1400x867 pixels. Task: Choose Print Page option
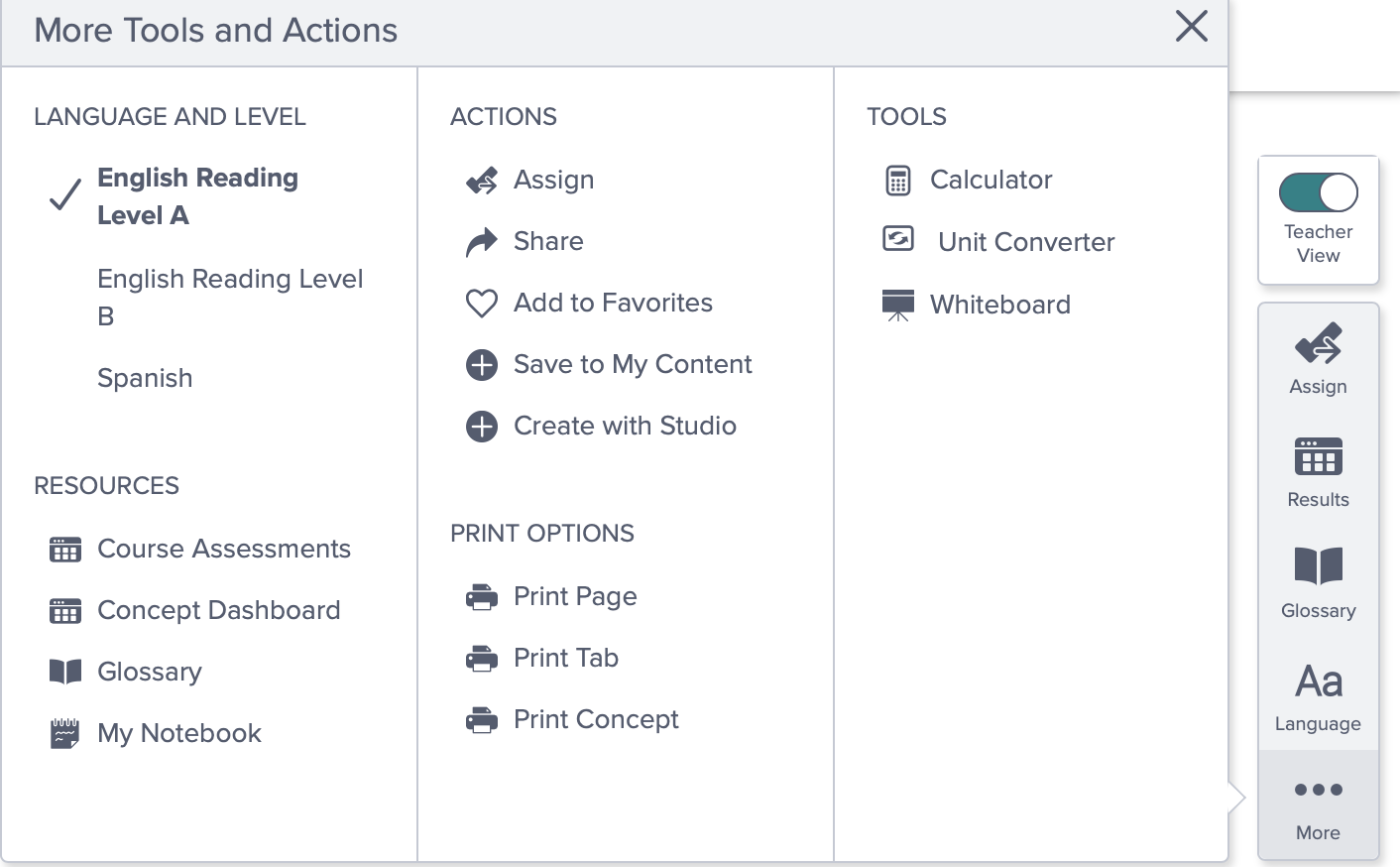(551, 596)
